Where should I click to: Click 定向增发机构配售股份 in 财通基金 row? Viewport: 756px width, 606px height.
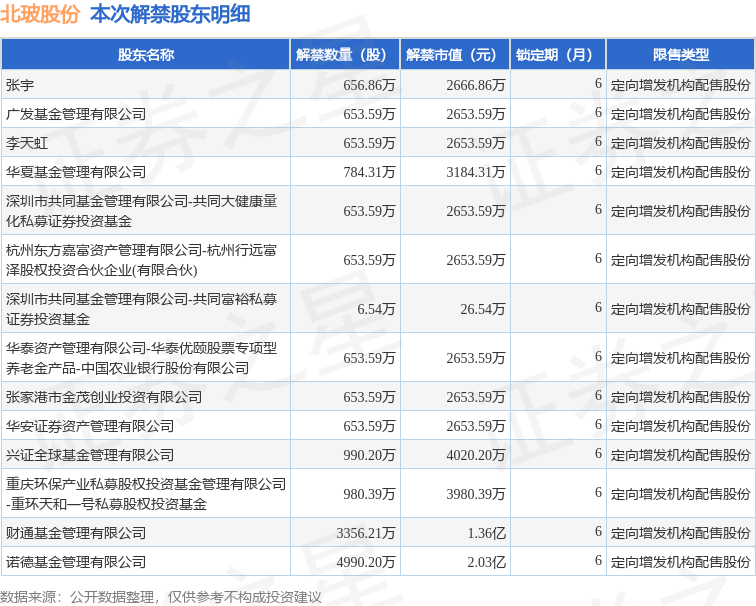pos(680,533)
